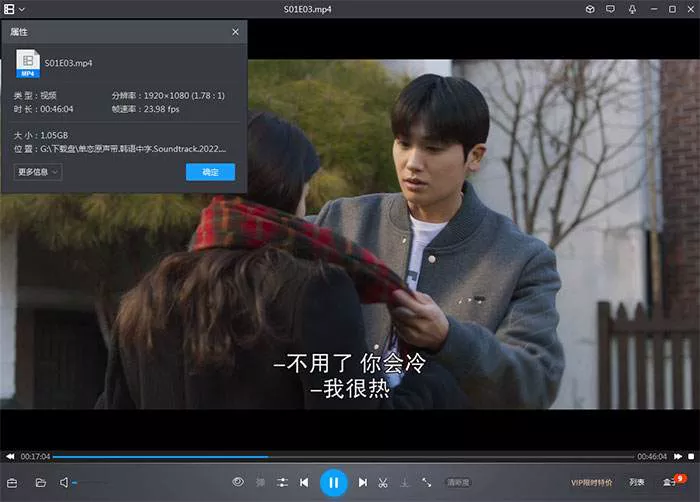Mute the audio via speaker icon
Screen dimensions: 700x502
coord(64,483)
